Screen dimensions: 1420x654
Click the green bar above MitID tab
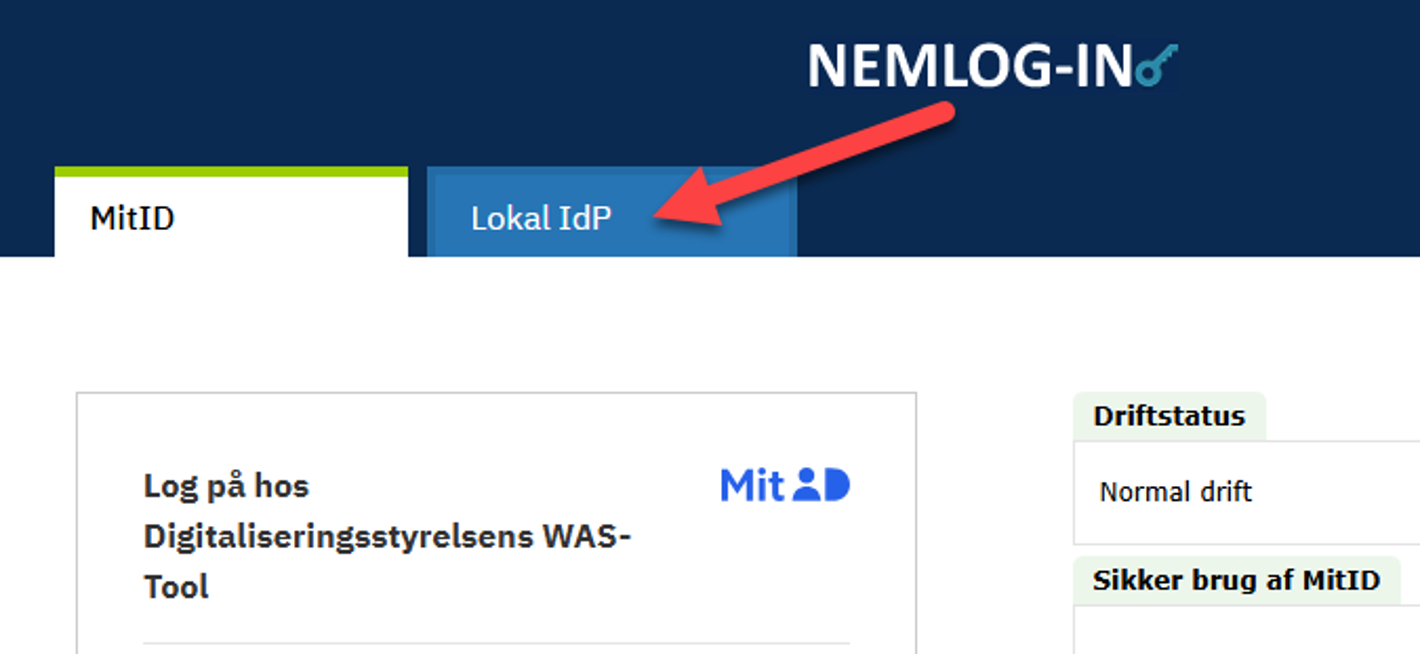pyautogui.click(x=231, y=172)
